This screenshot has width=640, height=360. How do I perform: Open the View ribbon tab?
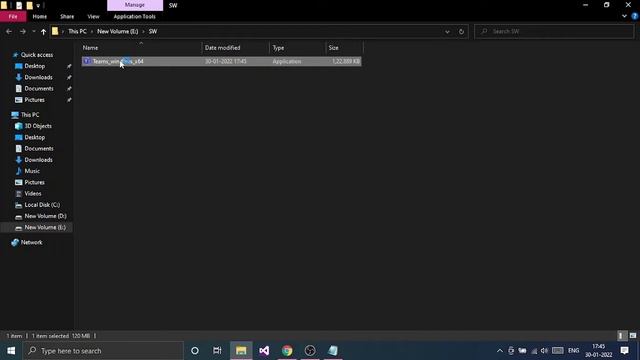(x=93, y=16)
